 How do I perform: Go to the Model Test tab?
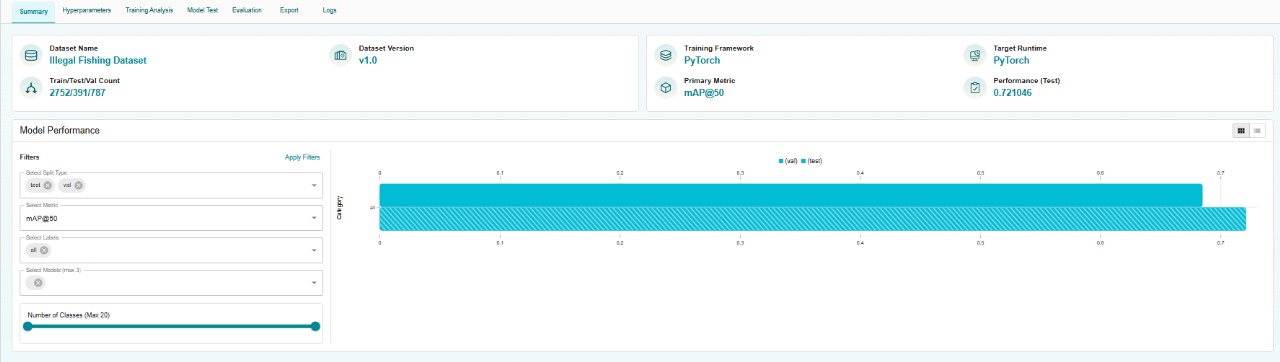(202, 10)
